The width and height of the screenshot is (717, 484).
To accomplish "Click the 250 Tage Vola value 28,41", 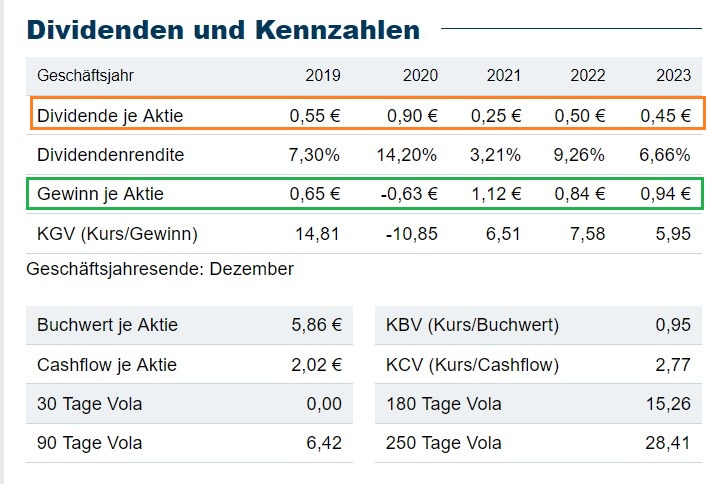I will point(668,443).
